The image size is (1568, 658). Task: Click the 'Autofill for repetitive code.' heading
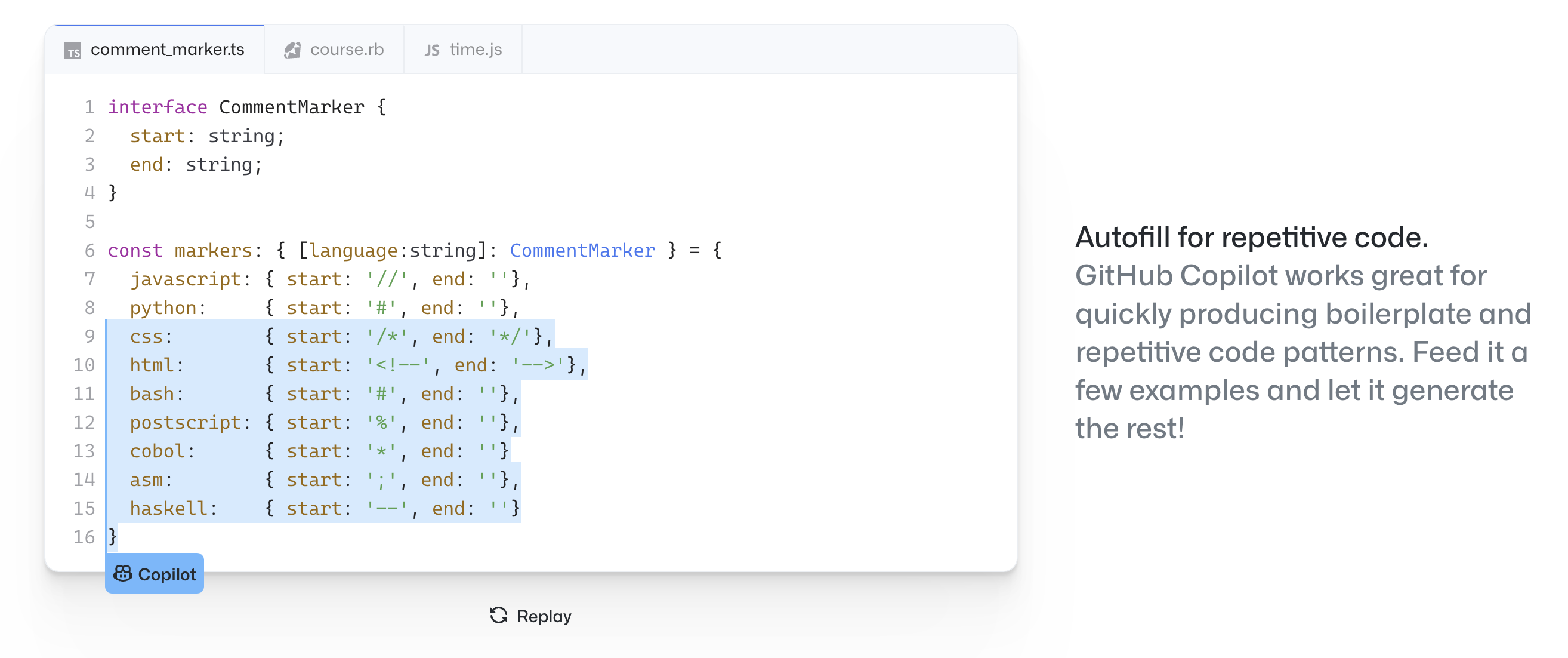pyautogui.click(x=1252, y=237)
